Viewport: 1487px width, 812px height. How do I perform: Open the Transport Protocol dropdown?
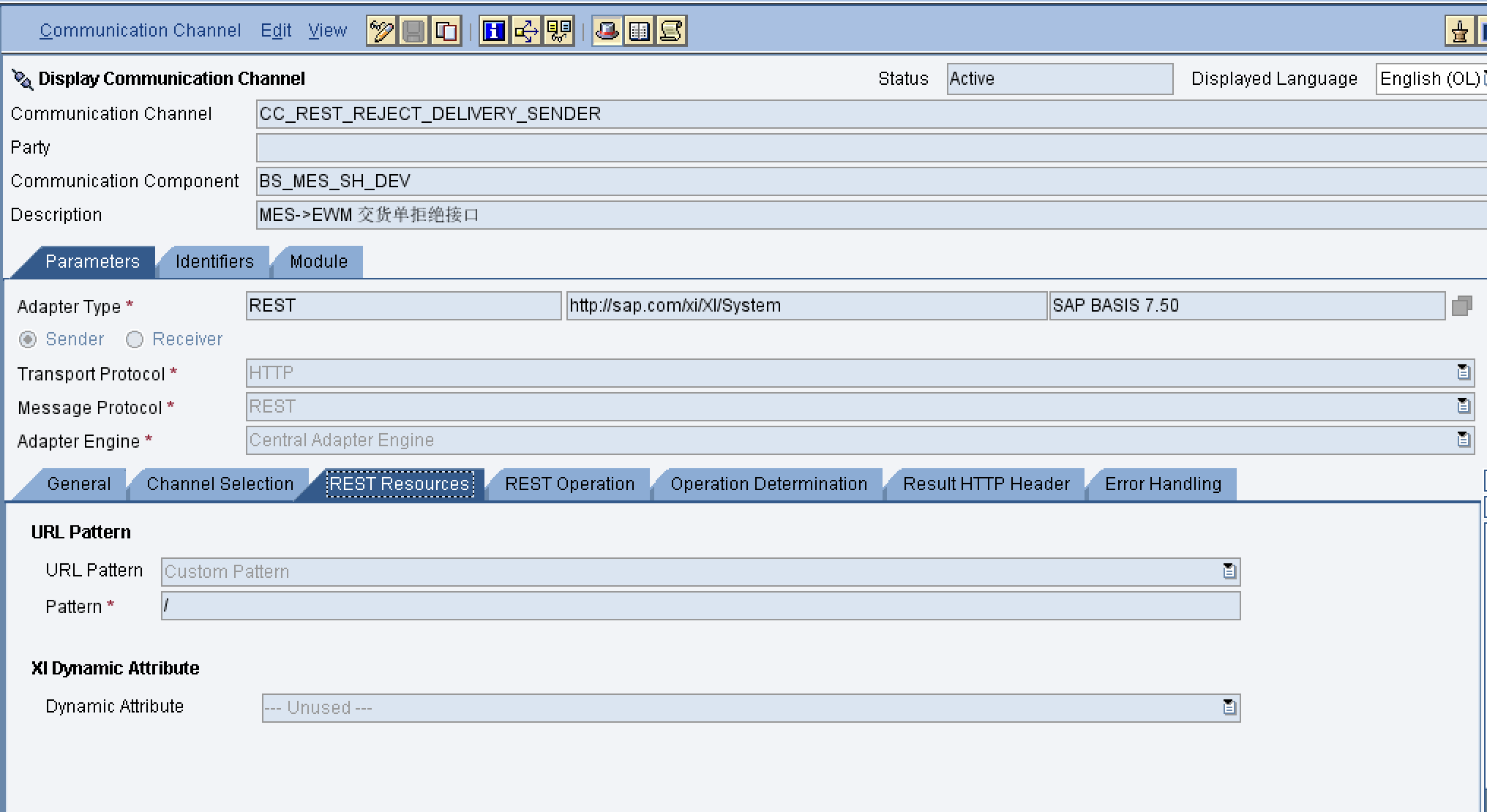pyautogui.click(x=1463, y=372)
